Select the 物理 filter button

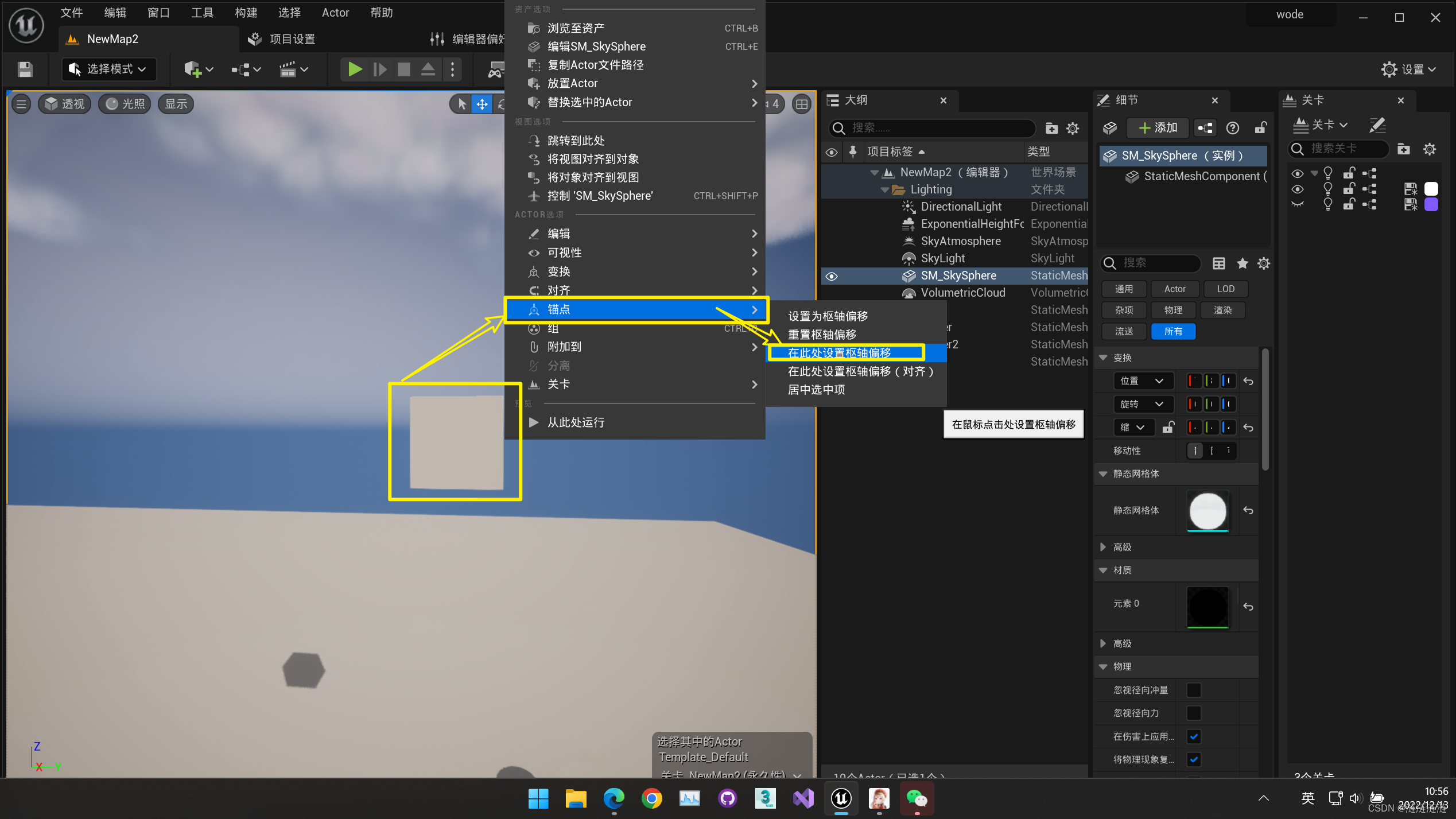coord(1172,310)
